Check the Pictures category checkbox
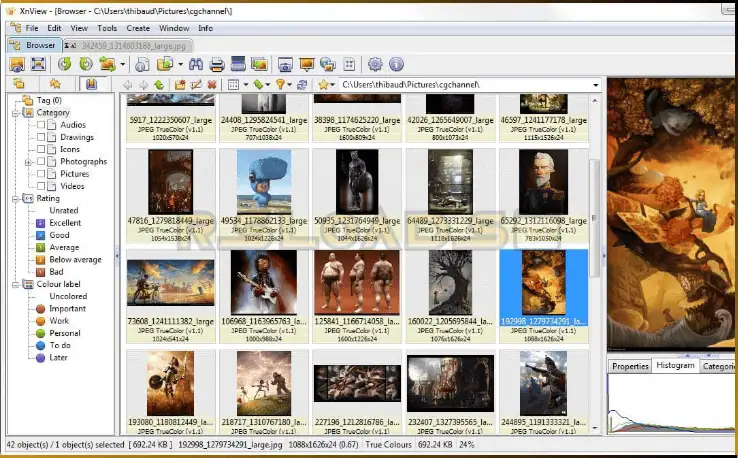 41,174
